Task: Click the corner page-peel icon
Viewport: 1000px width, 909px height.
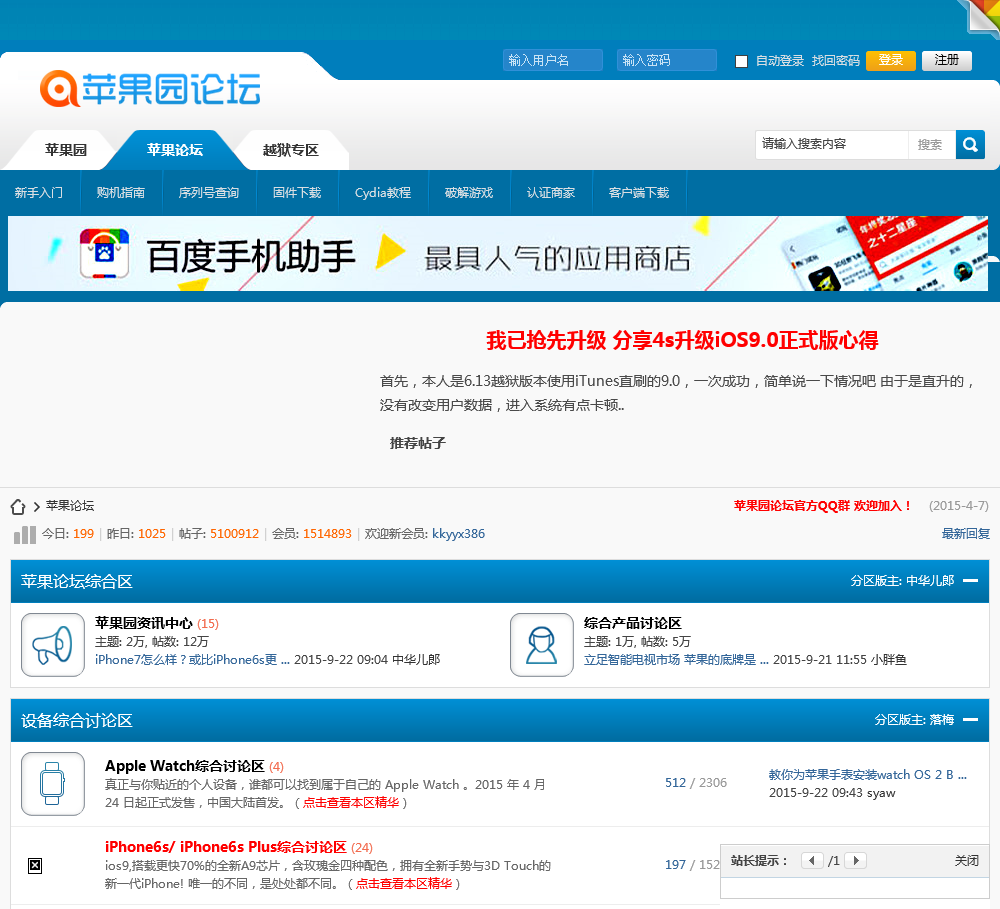Action: coord(983,15)
